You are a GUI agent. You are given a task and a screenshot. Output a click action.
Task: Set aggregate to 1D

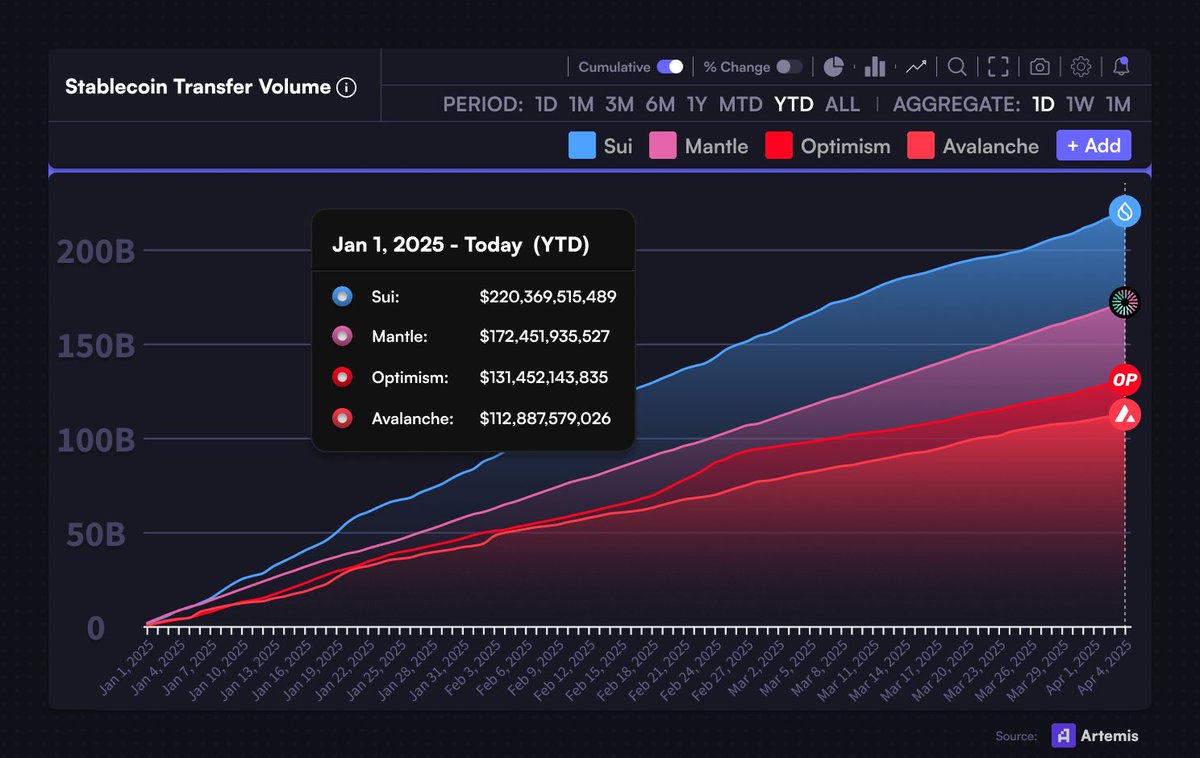1043,104
